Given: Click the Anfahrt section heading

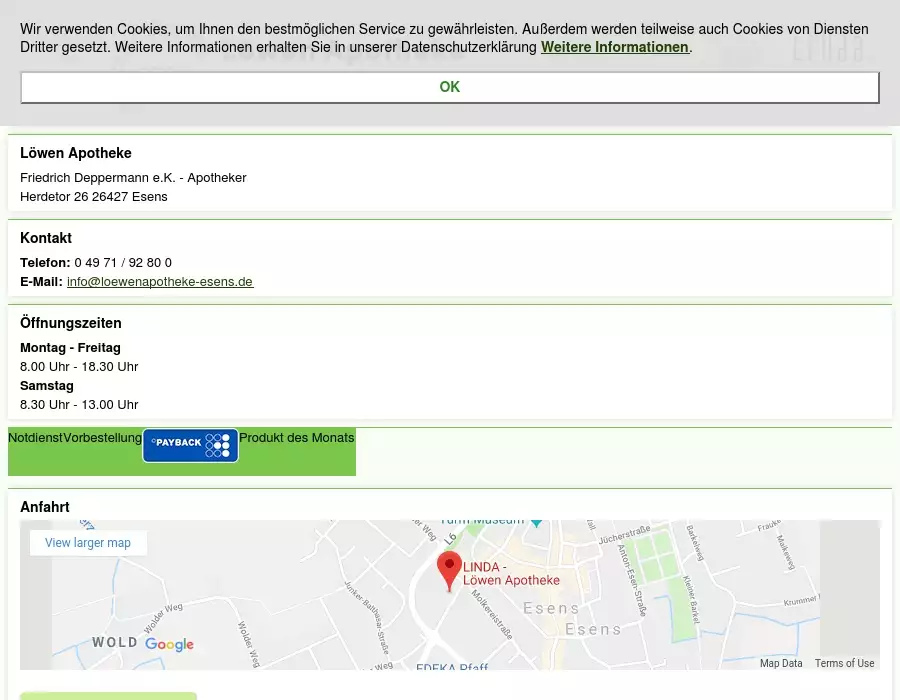Looking at the screenshot, I should point(45,507).
